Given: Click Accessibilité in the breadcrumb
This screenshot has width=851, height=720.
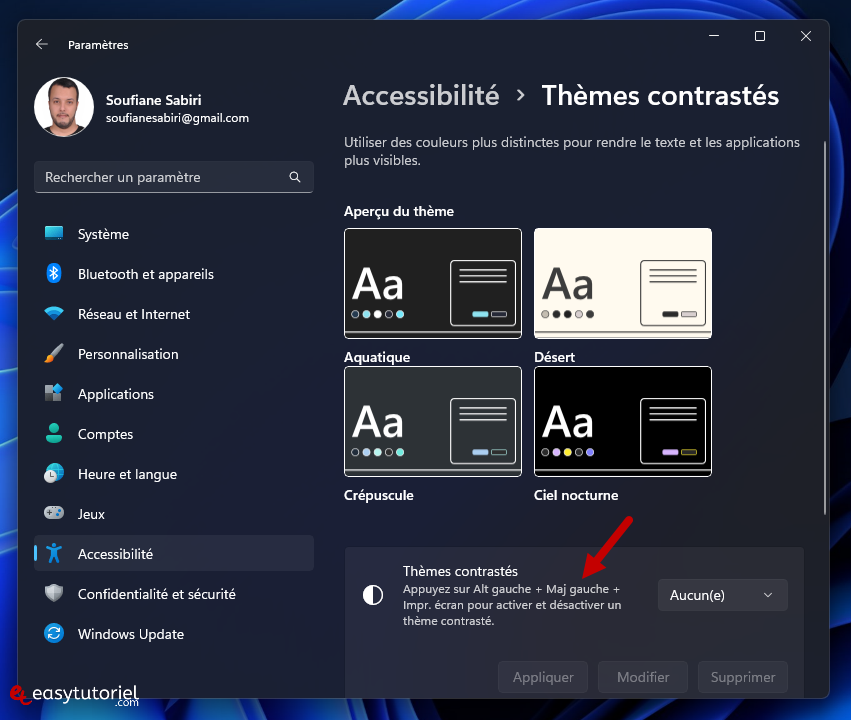Looking at the screenshot, I should coord(421,95).
